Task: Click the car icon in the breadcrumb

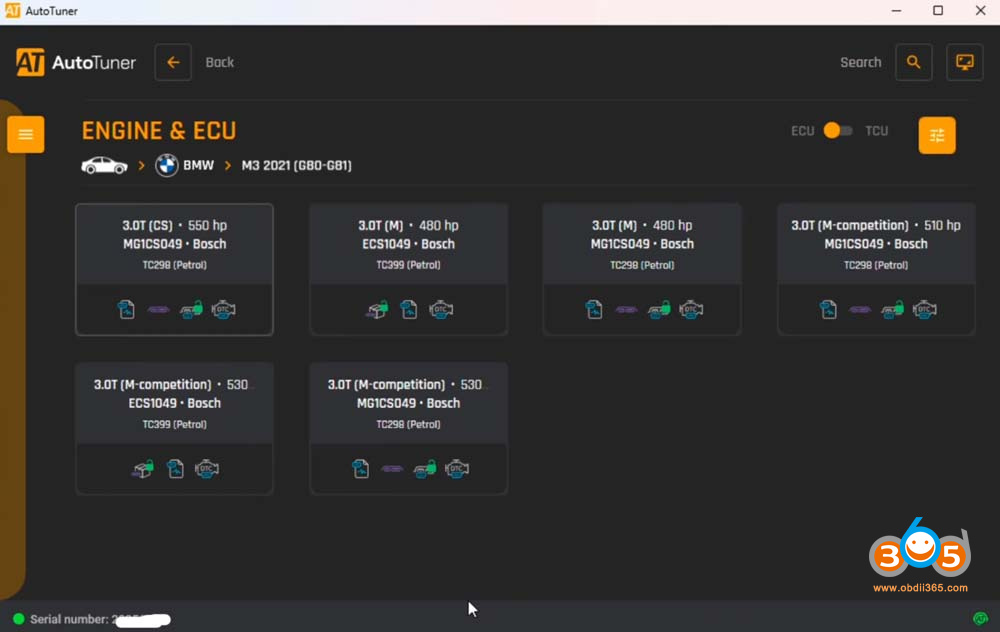Action: pyautogui.click(x=104, y=165)
